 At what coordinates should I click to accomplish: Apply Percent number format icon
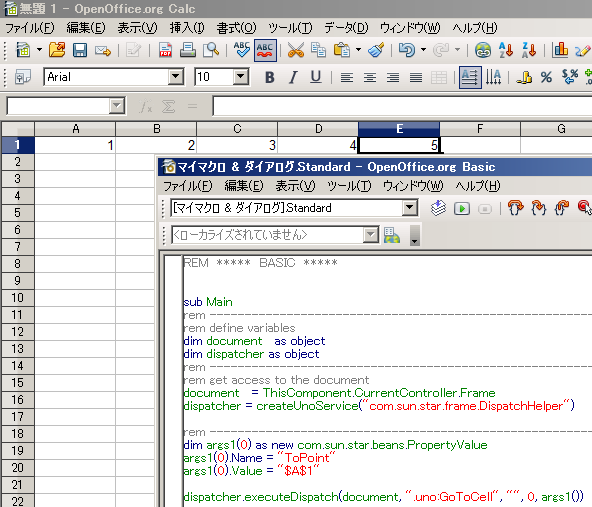(546, 77)
